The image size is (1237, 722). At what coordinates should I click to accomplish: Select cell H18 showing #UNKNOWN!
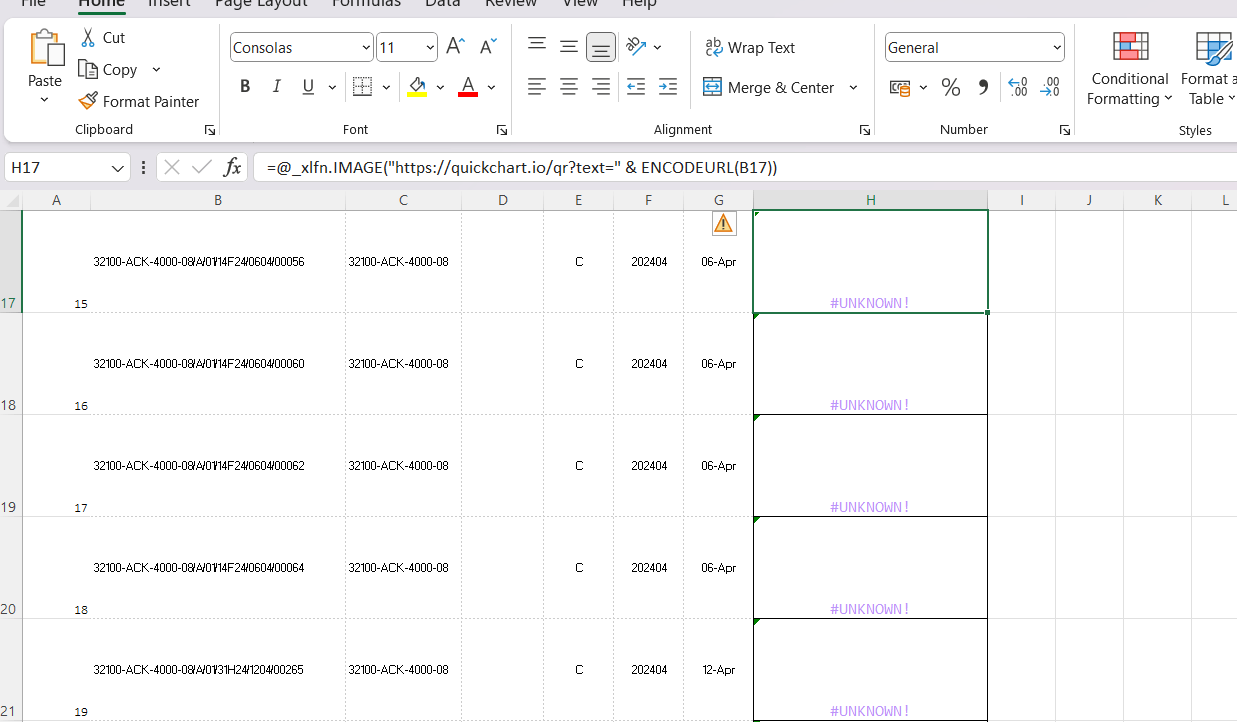coord(870,364)
